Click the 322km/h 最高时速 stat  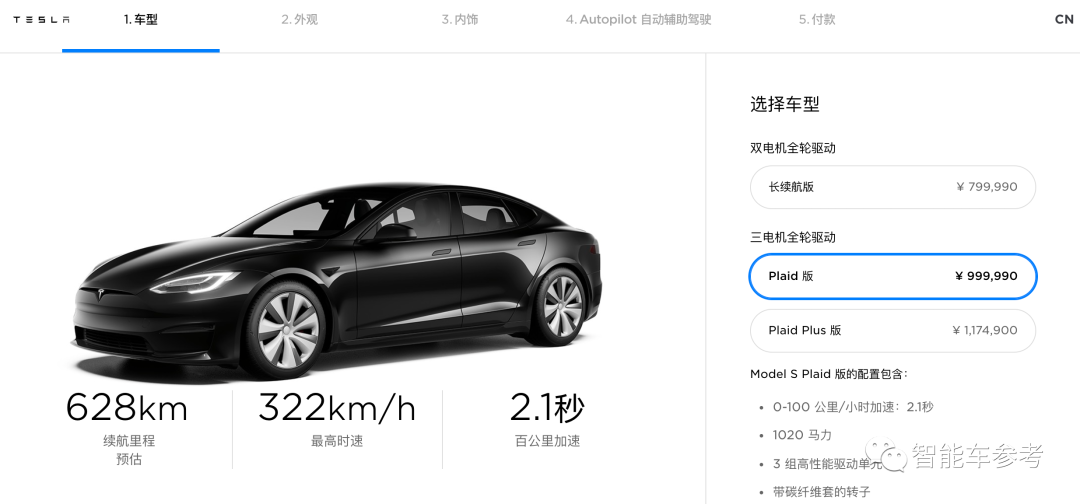coord(337,419)
